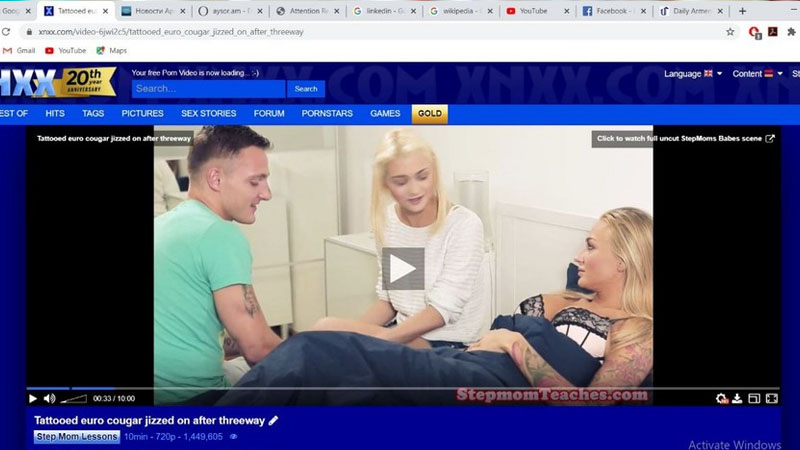Image resolution: width=800 pixels, height=450 pixels.
Task: Open video quality settings gear
Action: tap(721, 398)
